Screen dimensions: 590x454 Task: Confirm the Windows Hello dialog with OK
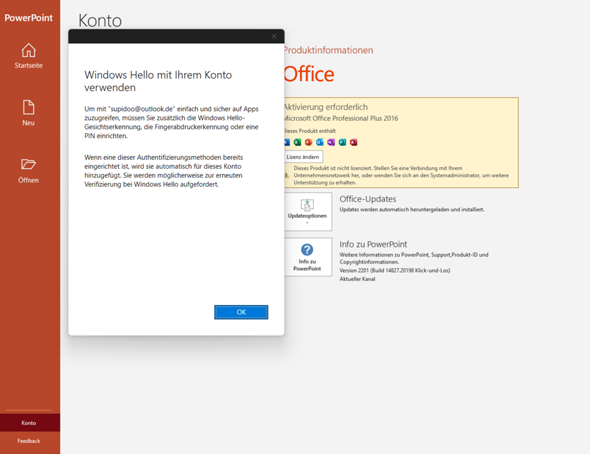241,312
